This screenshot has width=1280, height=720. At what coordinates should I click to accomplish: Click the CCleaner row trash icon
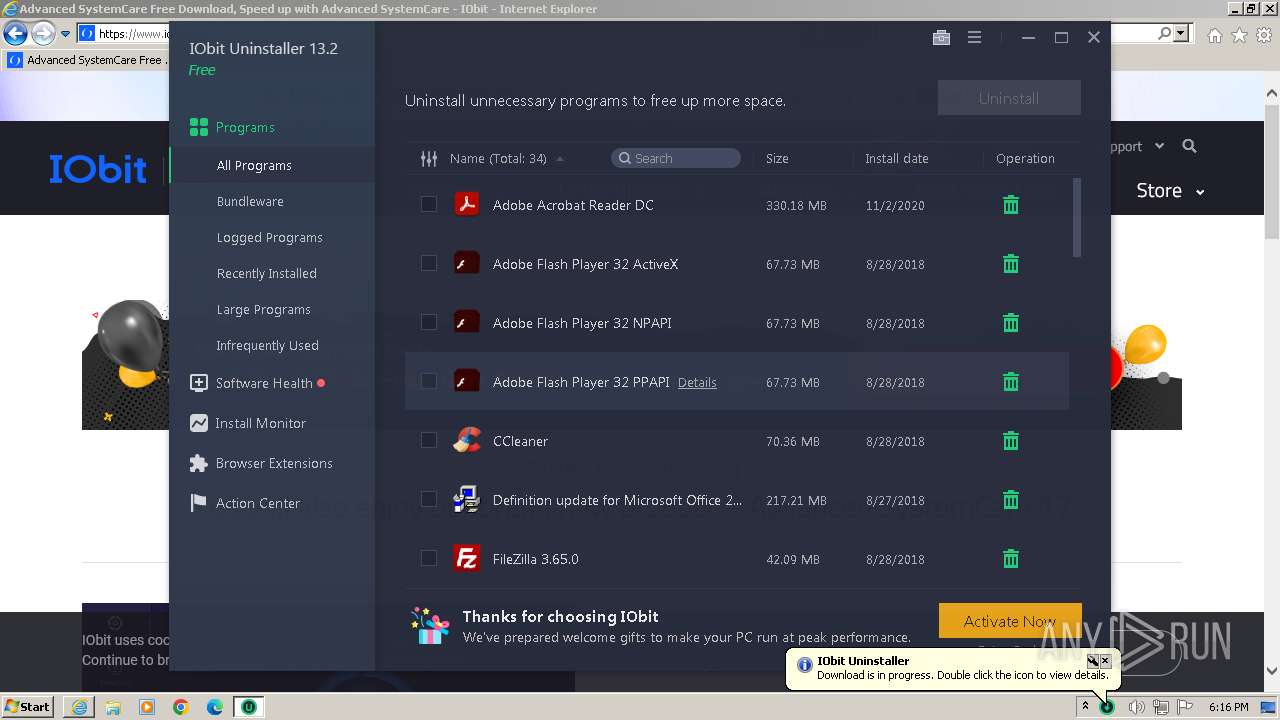(x=1011, y=441)
